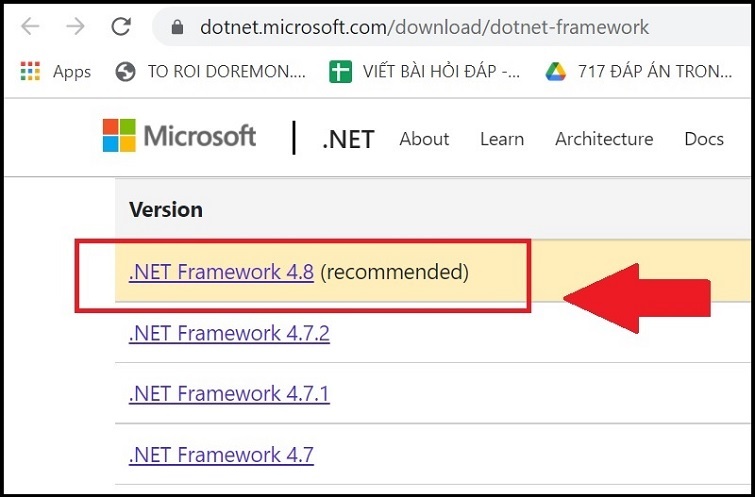This screenshot has height=497, width=755.
Task: Open the Apps grid shortcut
Action: 55,71
